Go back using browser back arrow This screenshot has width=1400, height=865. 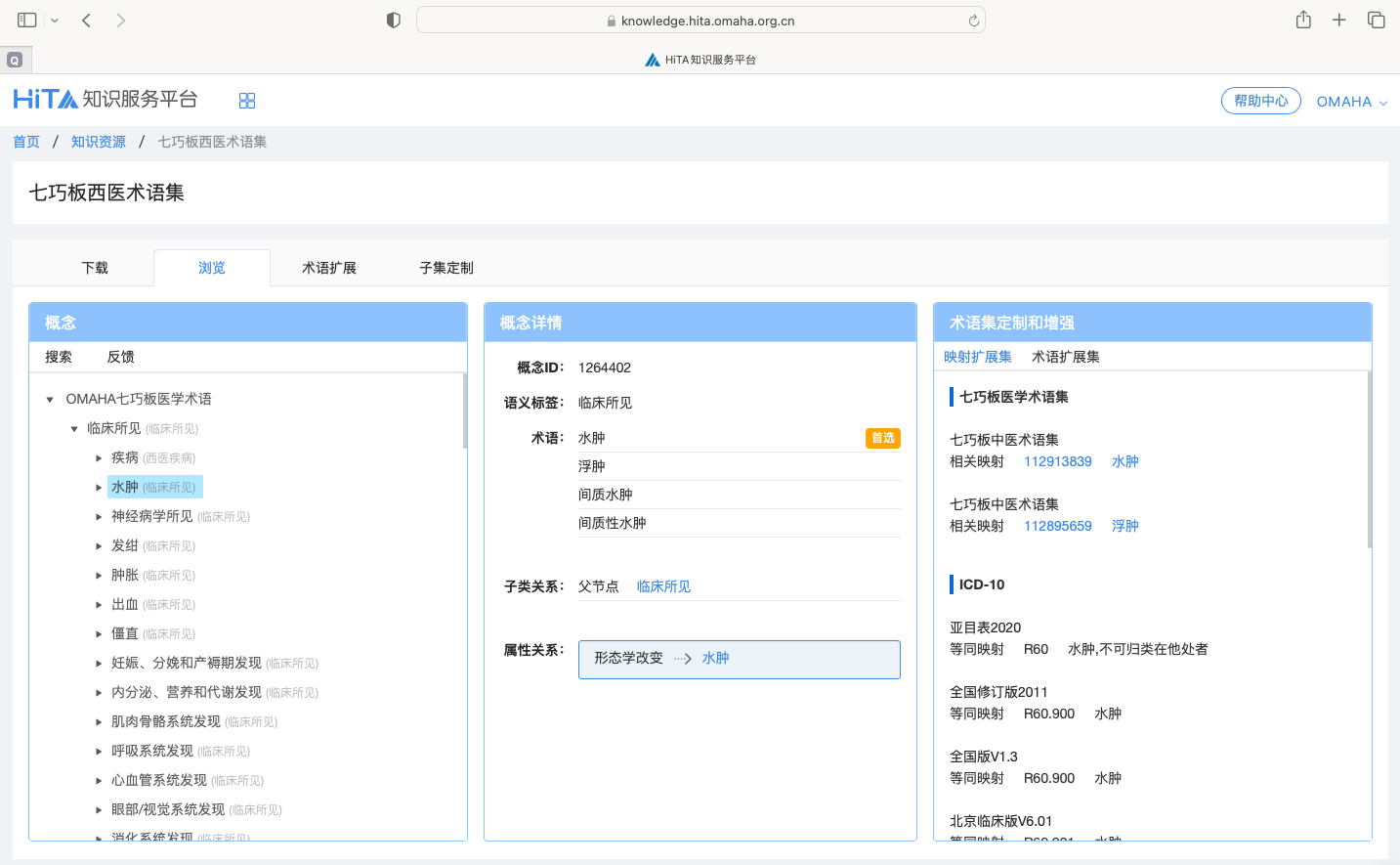pos(87,20)
